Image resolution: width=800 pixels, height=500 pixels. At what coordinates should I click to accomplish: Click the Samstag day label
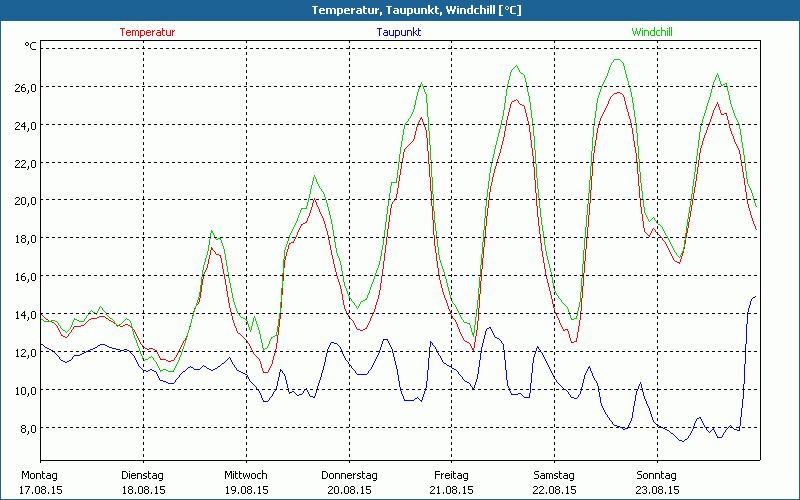(x=554, y=476)
